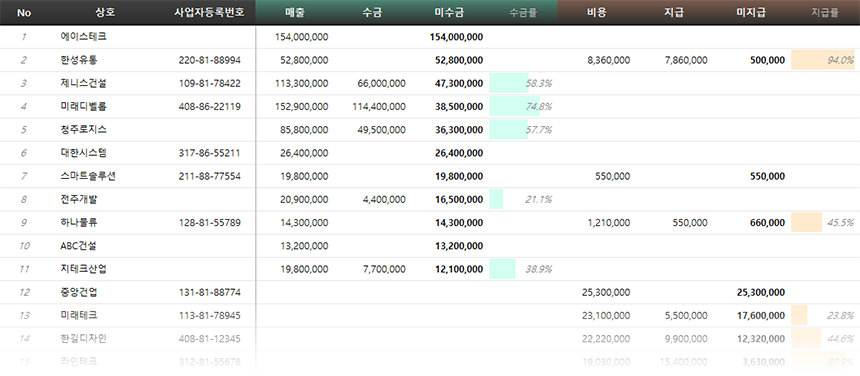The height and width of the screenshot is (376, 860).
Task: Click the 23.8% payment rate bar
Action: coord(799,315)
